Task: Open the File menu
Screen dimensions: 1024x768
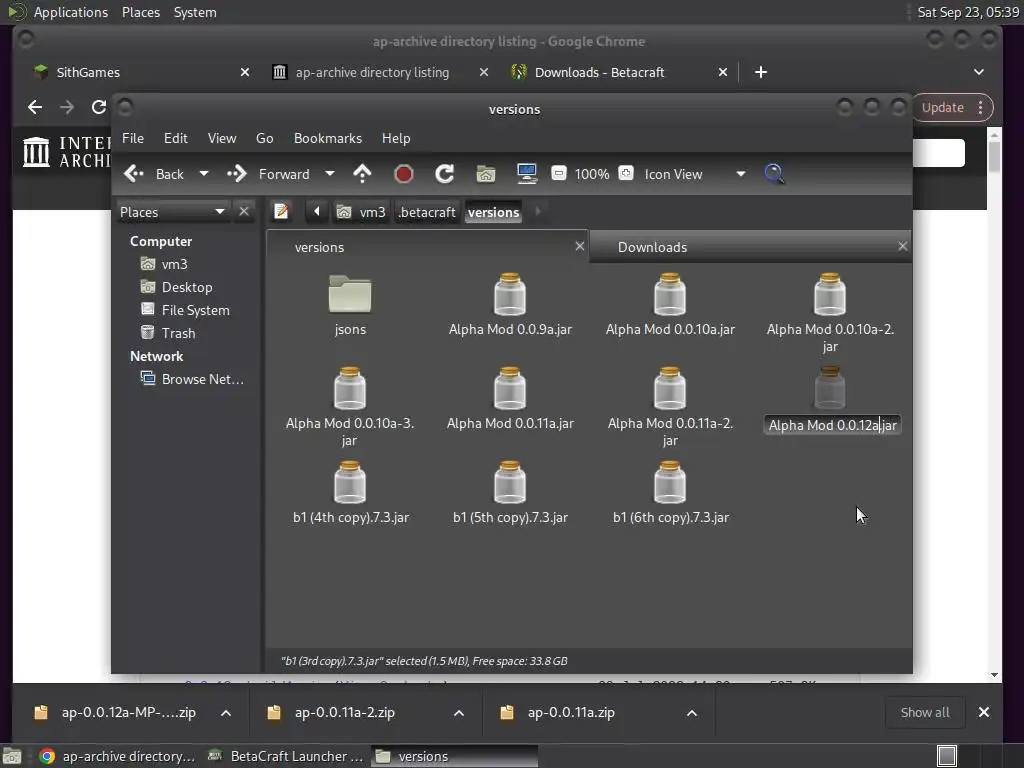Action: click(133, 138)
